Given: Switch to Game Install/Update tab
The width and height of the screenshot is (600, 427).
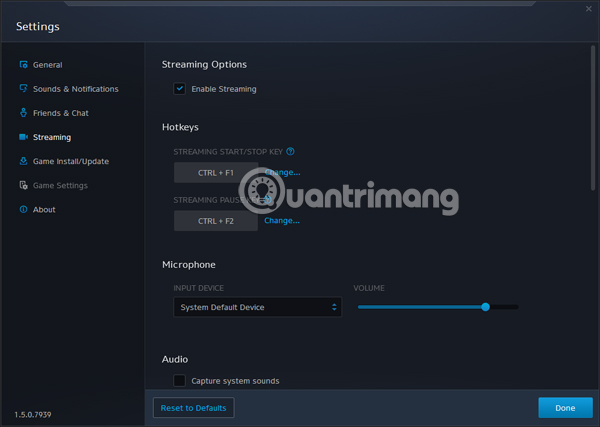Looking at the screenshot, I should click(x=71, y=161).
